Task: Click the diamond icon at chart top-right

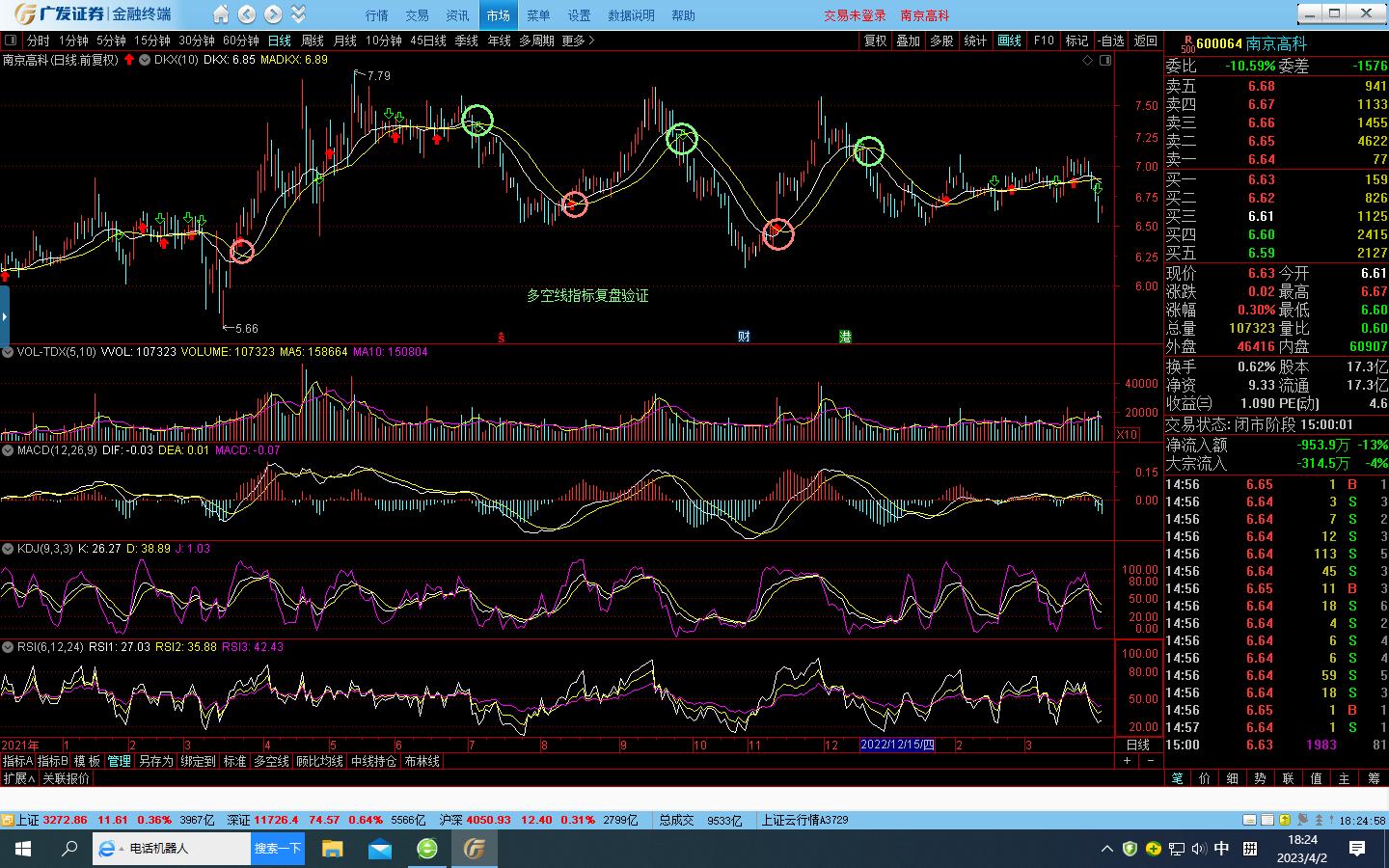Action: (1087, 60)
